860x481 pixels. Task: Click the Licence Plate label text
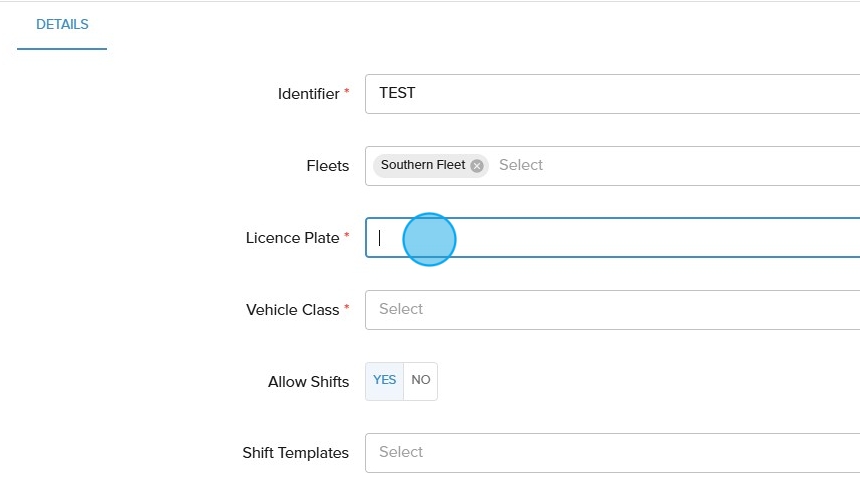tap(292, 238)
